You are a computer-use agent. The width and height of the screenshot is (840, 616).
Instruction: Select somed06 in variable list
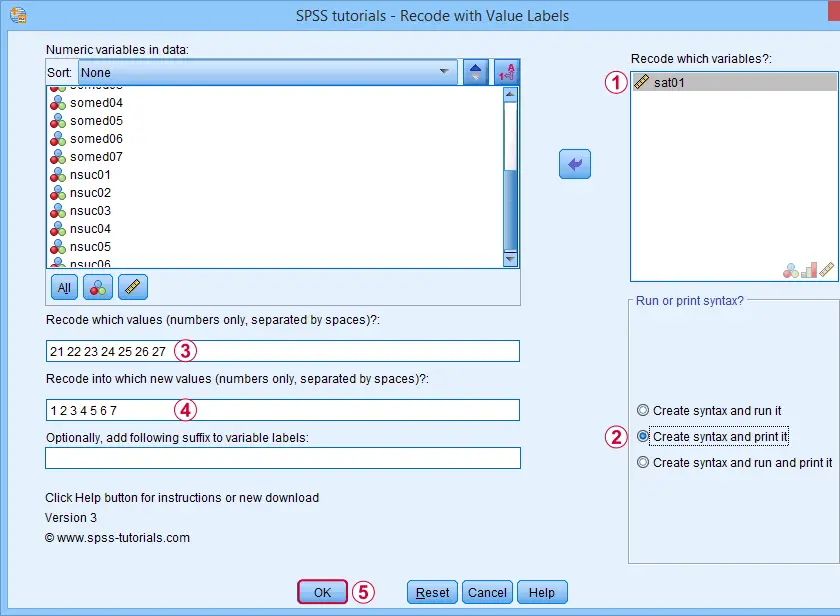pos(275,139)
